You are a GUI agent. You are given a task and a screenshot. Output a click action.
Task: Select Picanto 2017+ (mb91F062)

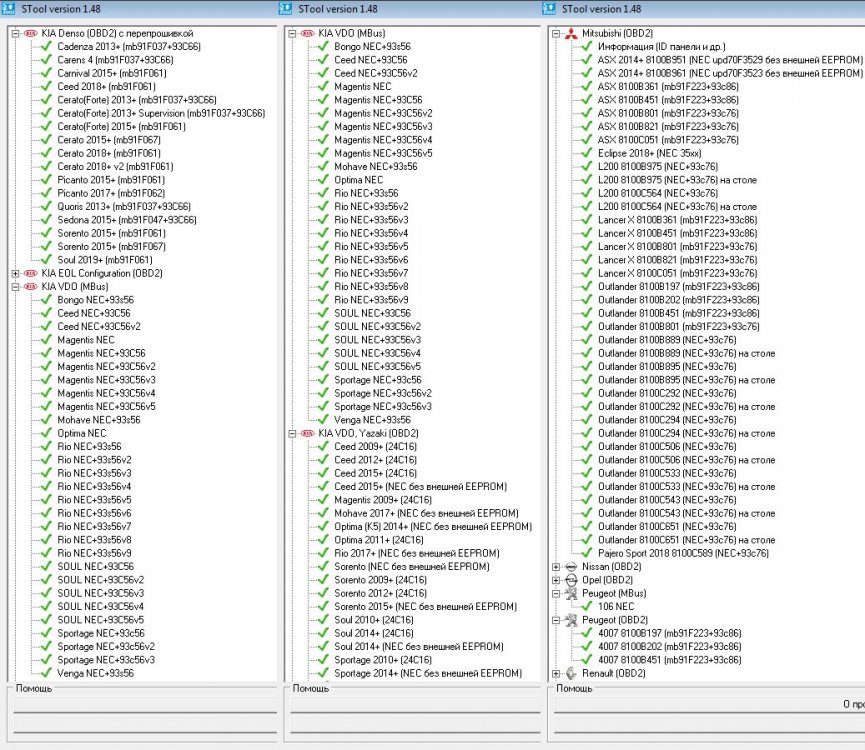pos(111,193)
